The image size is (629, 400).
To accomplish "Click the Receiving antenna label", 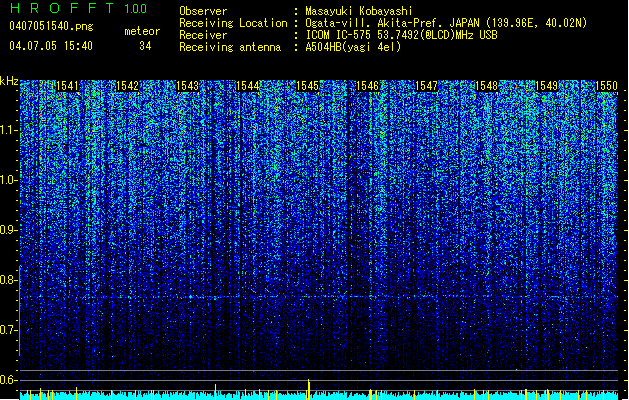I will point(230,47).
